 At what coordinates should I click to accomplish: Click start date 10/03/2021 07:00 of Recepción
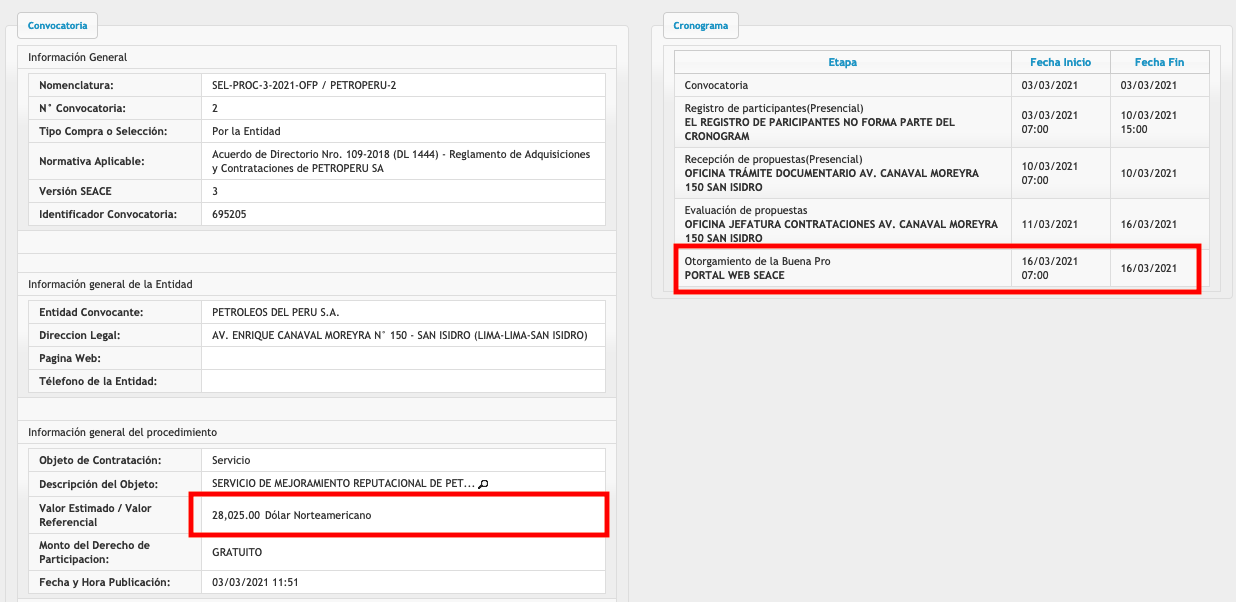click(1049, 173)
